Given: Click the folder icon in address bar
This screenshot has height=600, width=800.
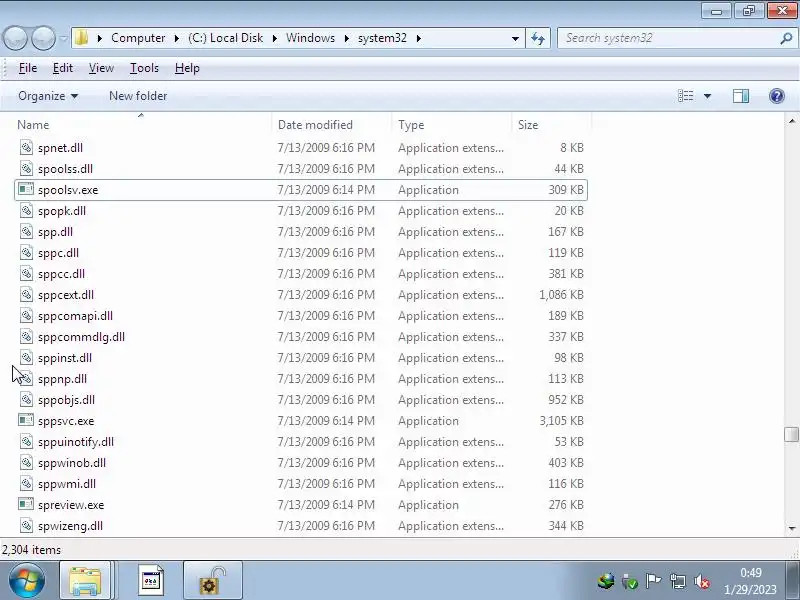Looking at the screenshot, I should (x=81, y=38).
